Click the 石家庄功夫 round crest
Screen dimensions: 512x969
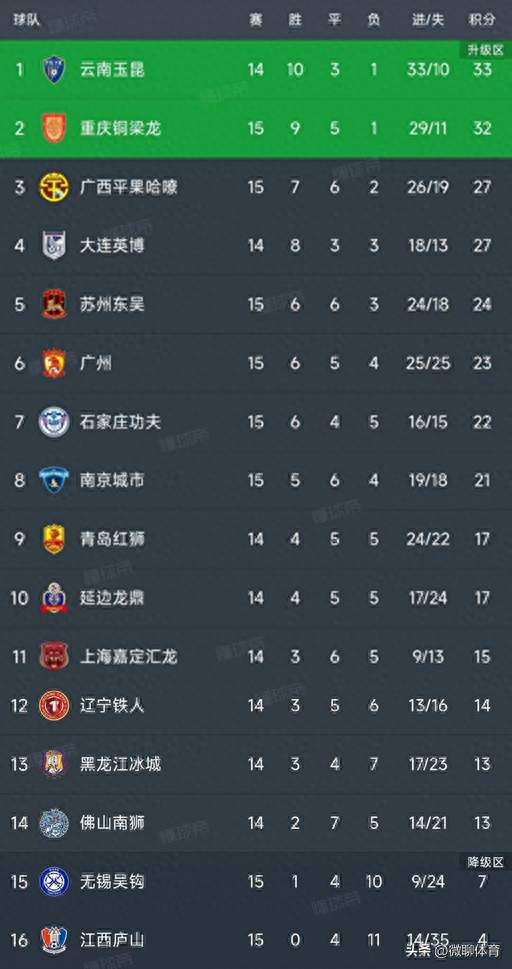(54, 421)
